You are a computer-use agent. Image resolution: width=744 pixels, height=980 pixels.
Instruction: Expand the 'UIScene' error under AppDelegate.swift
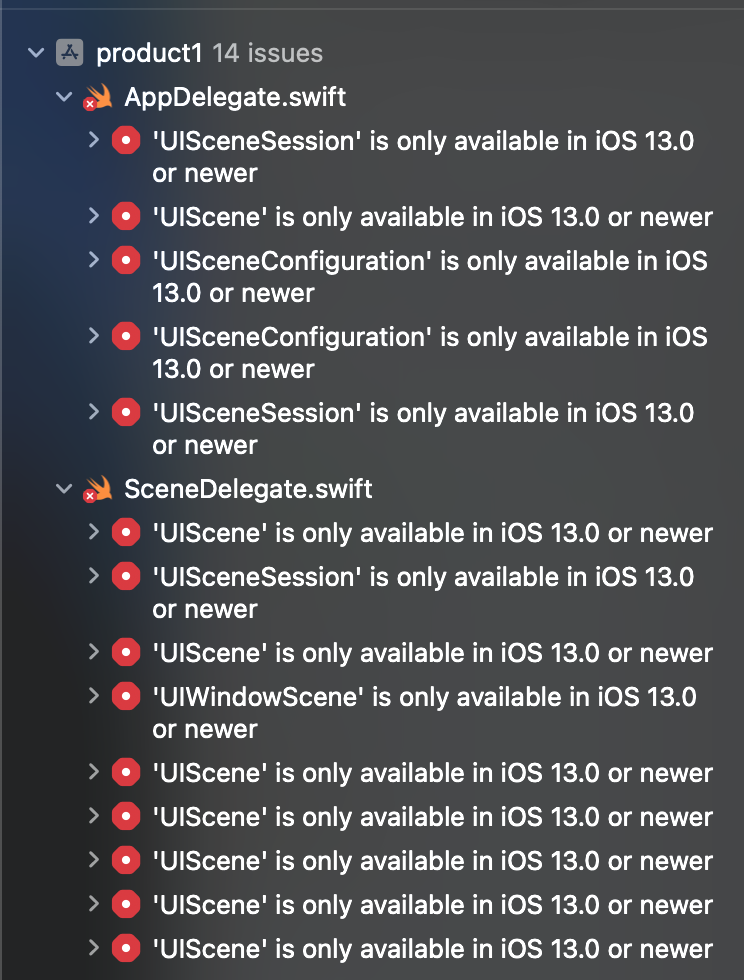point(94,216)
